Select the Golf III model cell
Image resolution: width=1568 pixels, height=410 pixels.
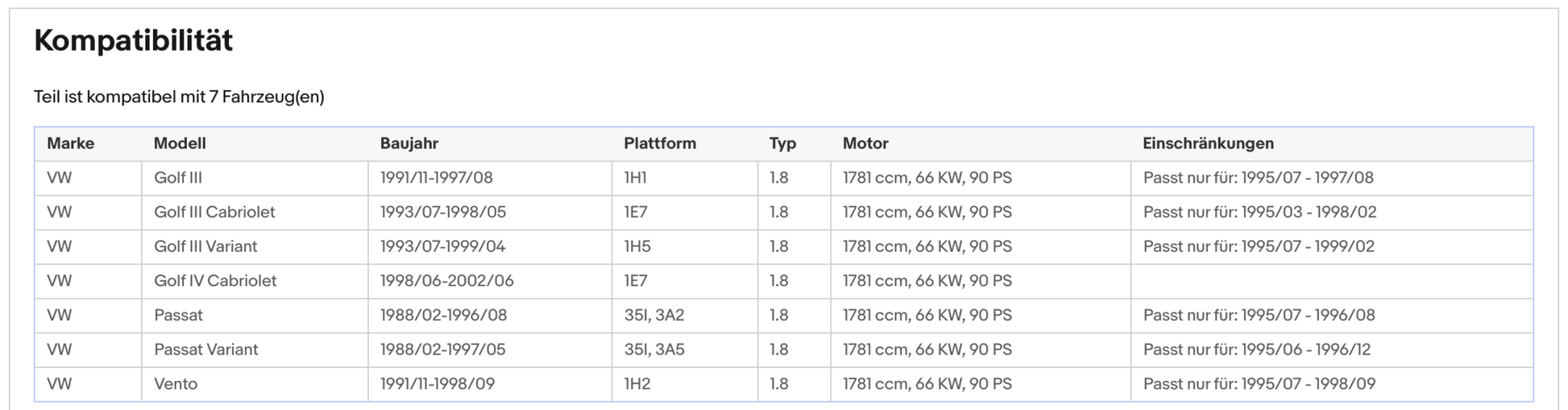(x=178, y=178)
